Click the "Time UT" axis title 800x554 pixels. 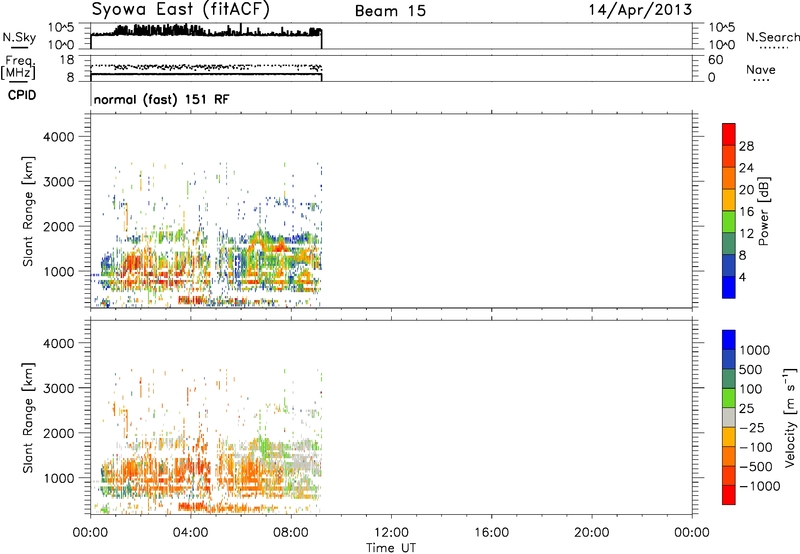coord(391,548)
